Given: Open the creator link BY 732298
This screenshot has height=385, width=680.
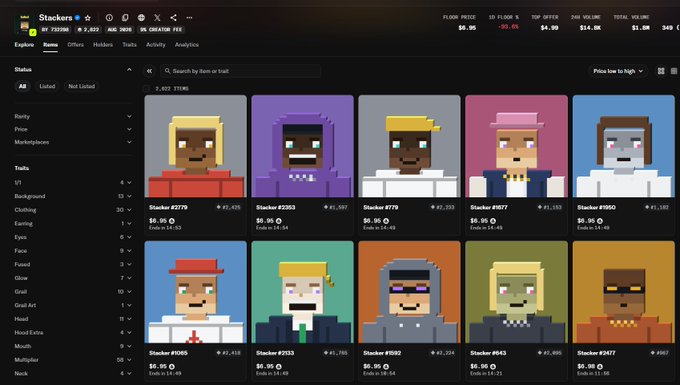Looking at the screenshot, I should [55, 29].
